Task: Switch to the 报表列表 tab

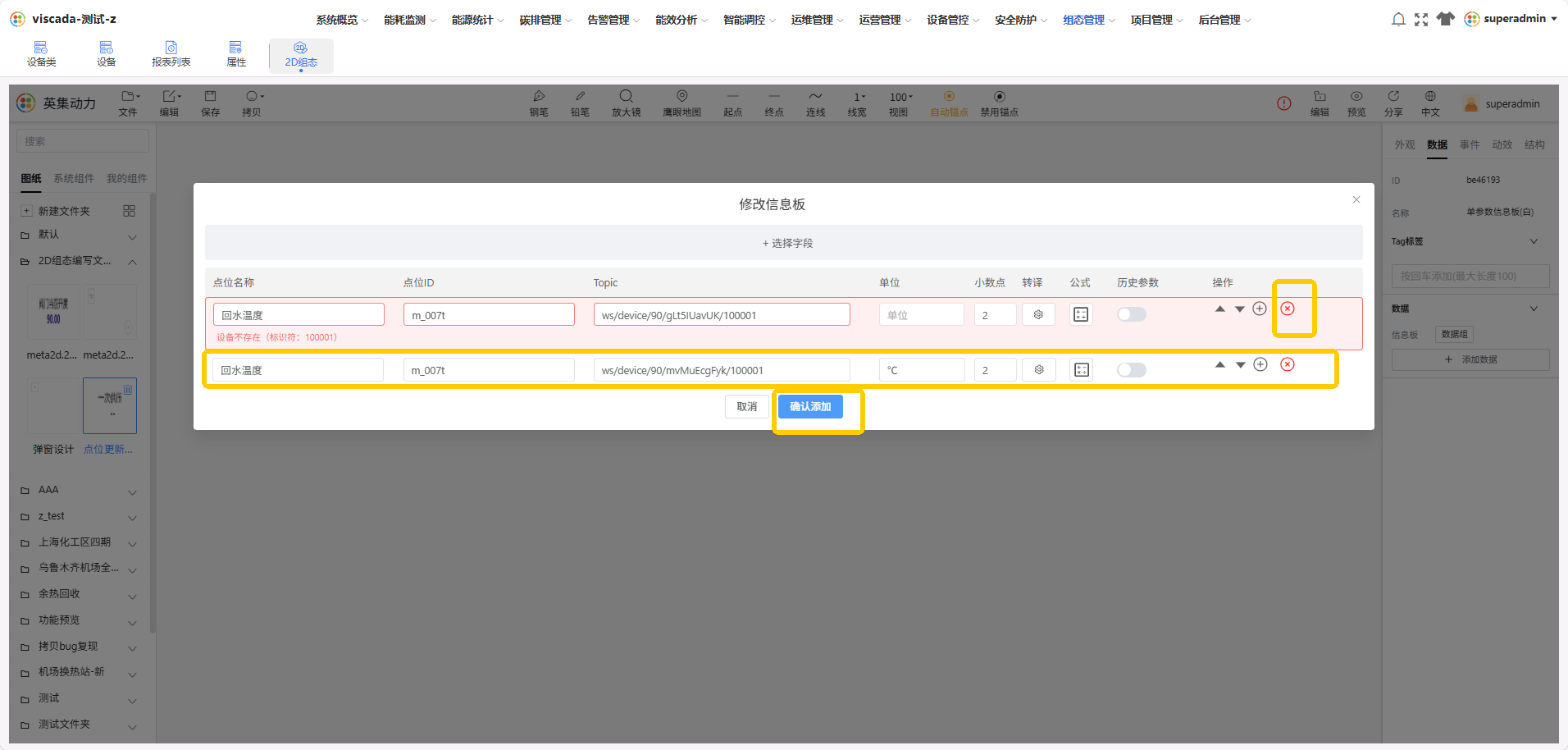Action: tap(171, 55)
